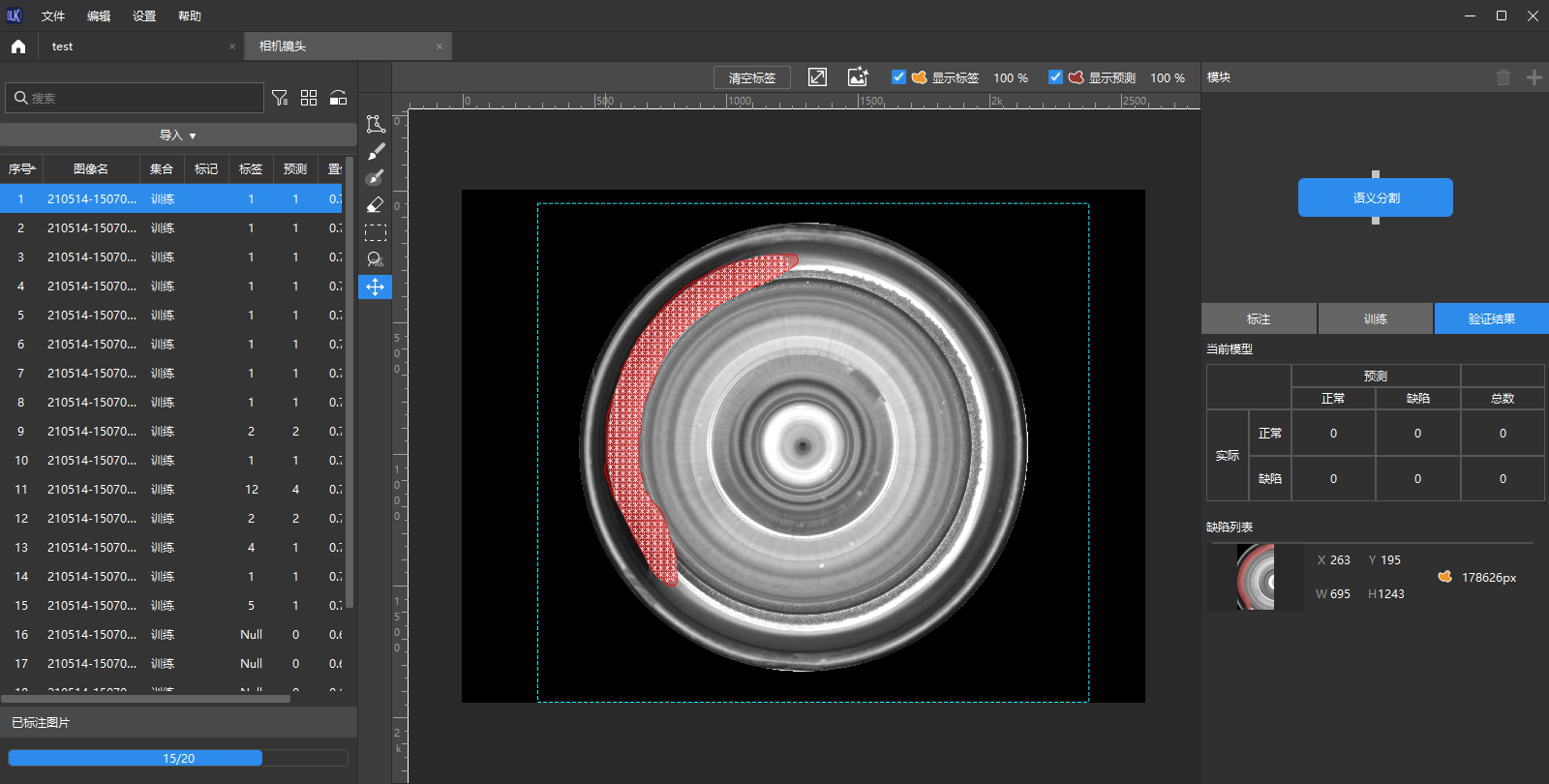1549x784 pixels.
Task: Click the 已标注图片 label
Action: (41, 723)
